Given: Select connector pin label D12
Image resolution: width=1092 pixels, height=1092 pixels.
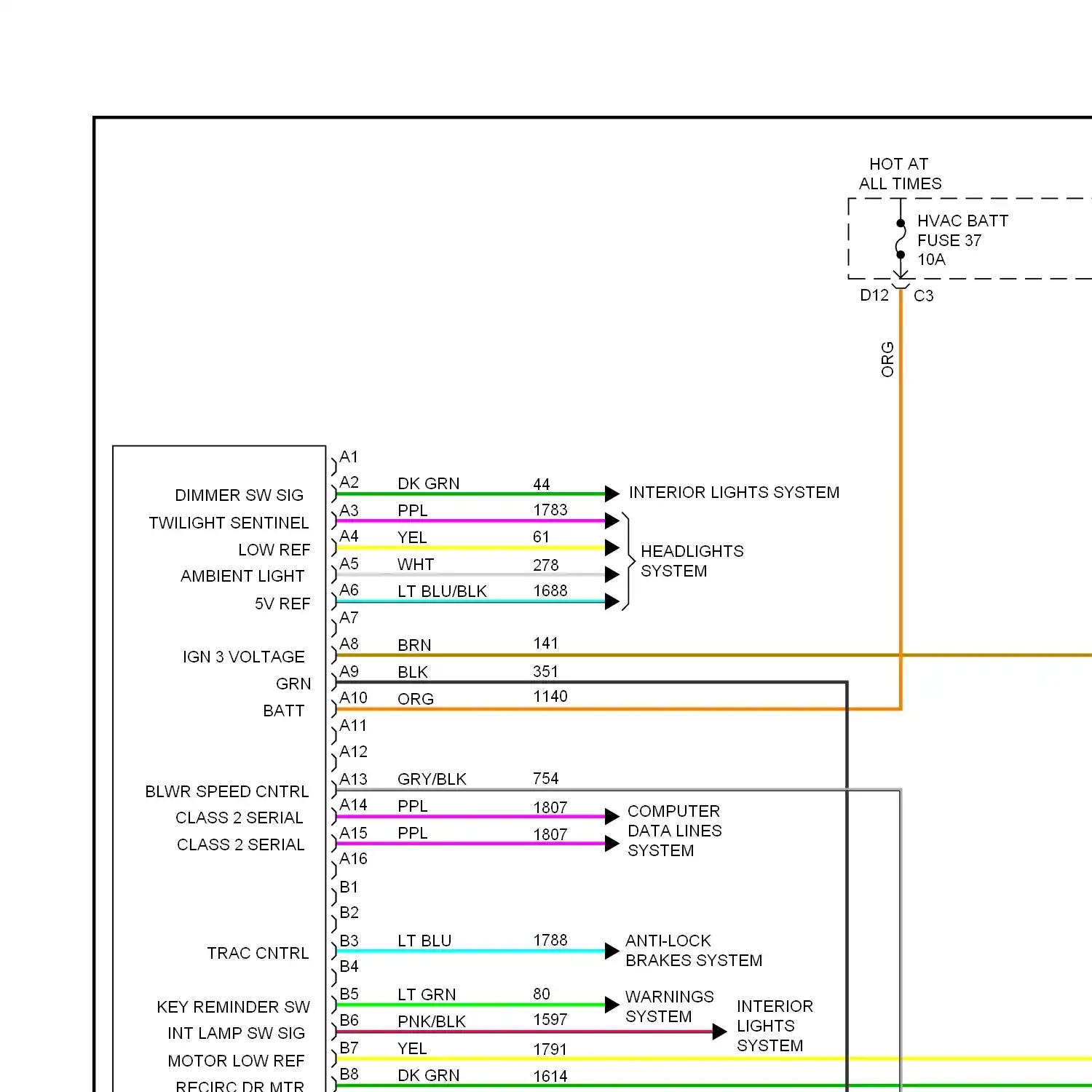Looking at the screenshot, I should pyautogui.click(x=874, y=295).
